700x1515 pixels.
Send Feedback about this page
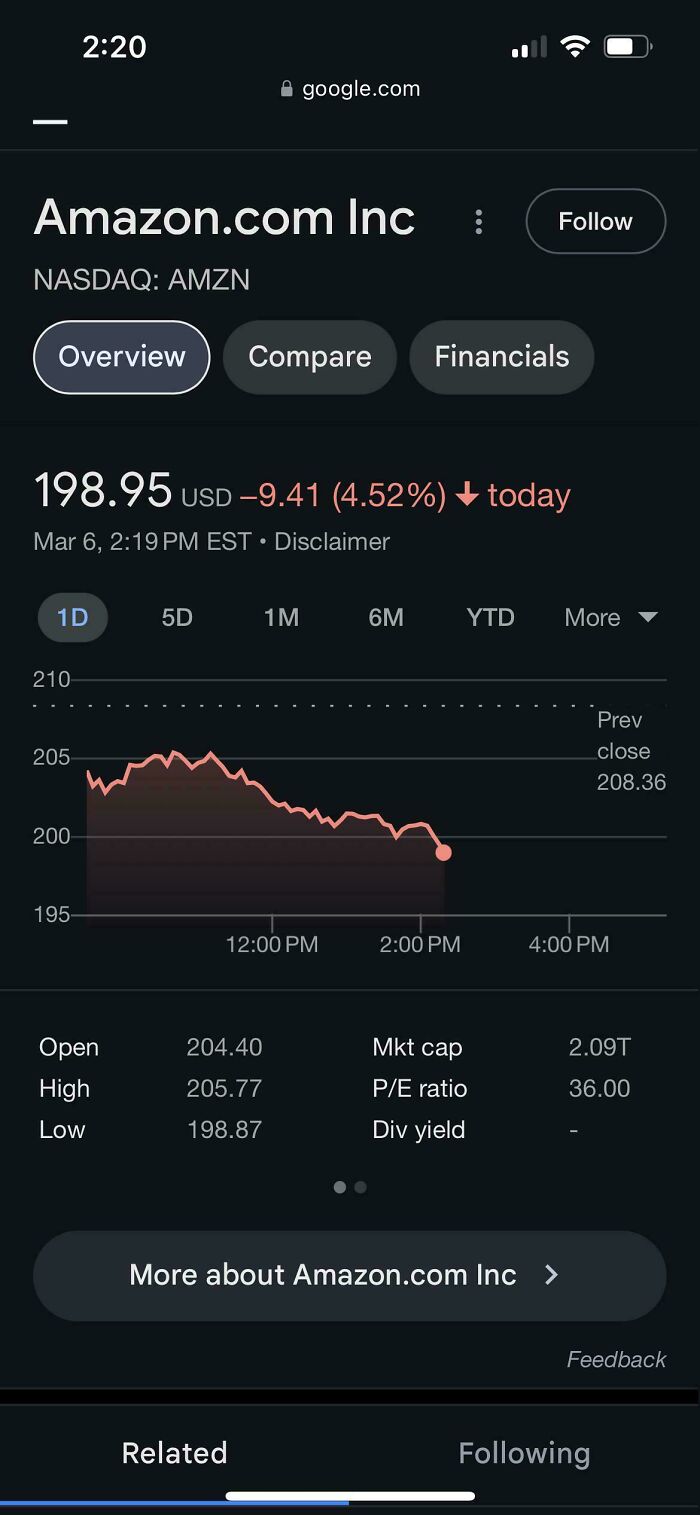pos(616,1359)
